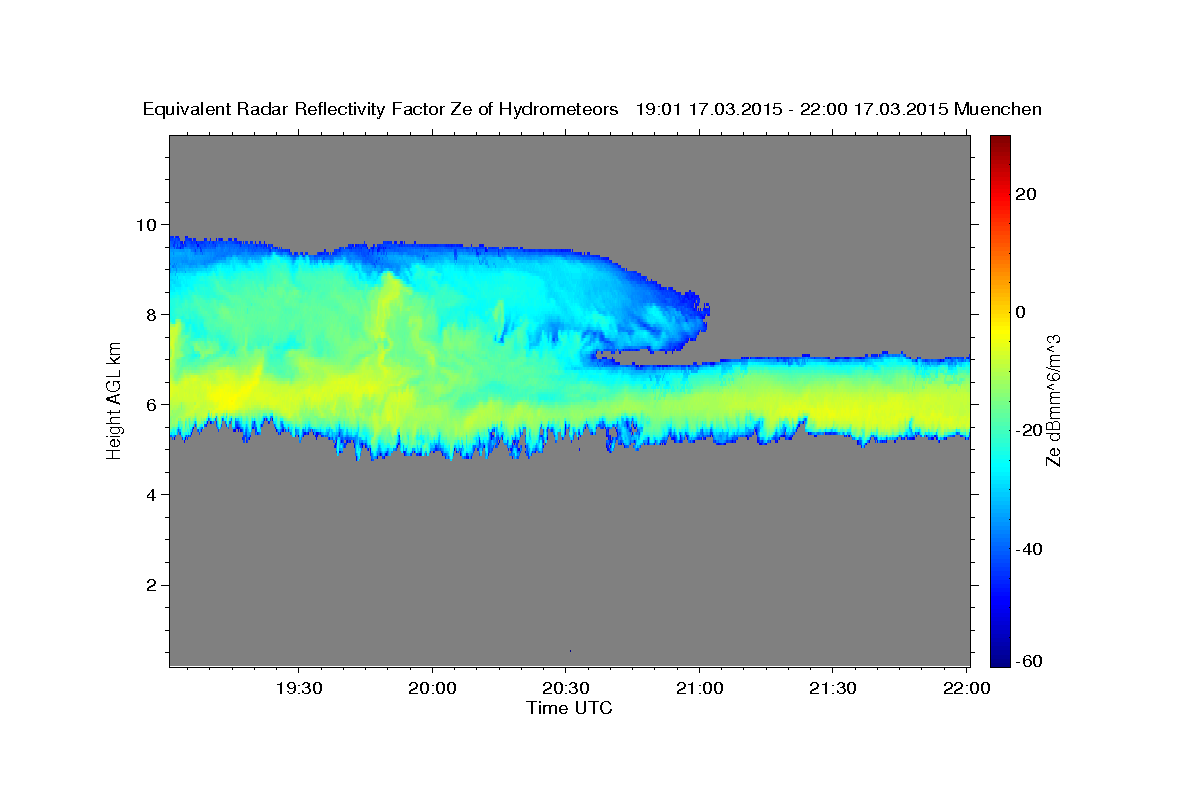This screenshot has width=1200, height=800.
Task: Click the plot title 'Equivalent Radar Reflectivity Factor Ze of Hydrometeors'
Action: (381, 109)
